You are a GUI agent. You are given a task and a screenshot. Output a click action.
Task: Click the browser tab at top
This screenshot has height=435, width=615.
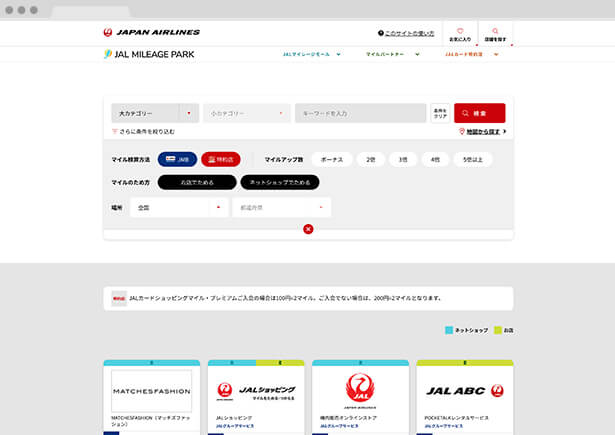91,11
